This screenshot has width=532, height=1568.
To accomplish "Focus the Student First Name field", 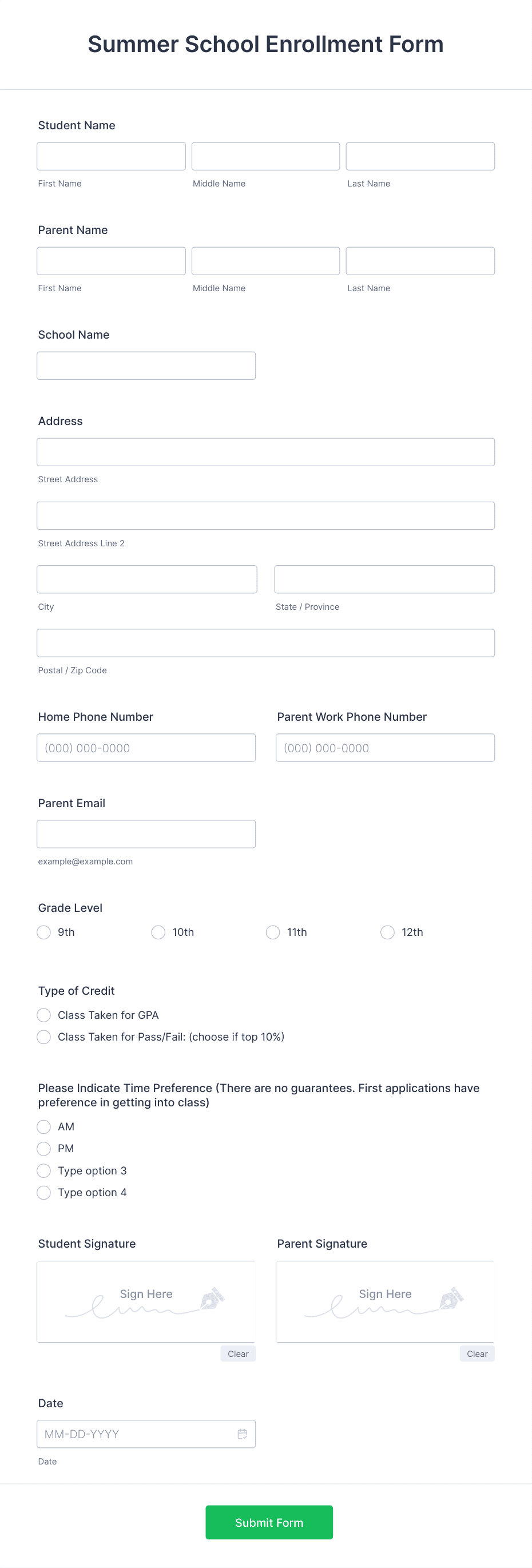I will tap(112, 156).
